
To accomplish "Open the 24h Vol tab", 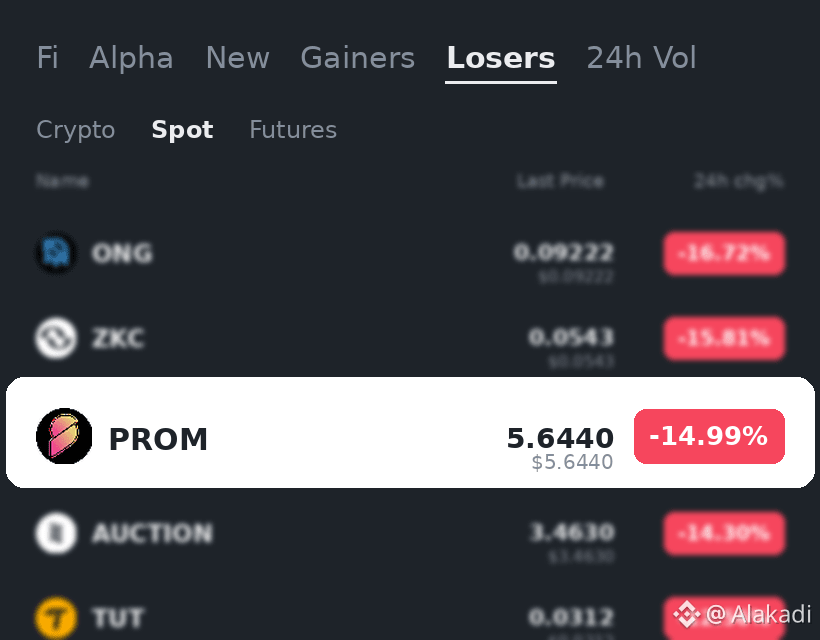I will tap(642, 58).
